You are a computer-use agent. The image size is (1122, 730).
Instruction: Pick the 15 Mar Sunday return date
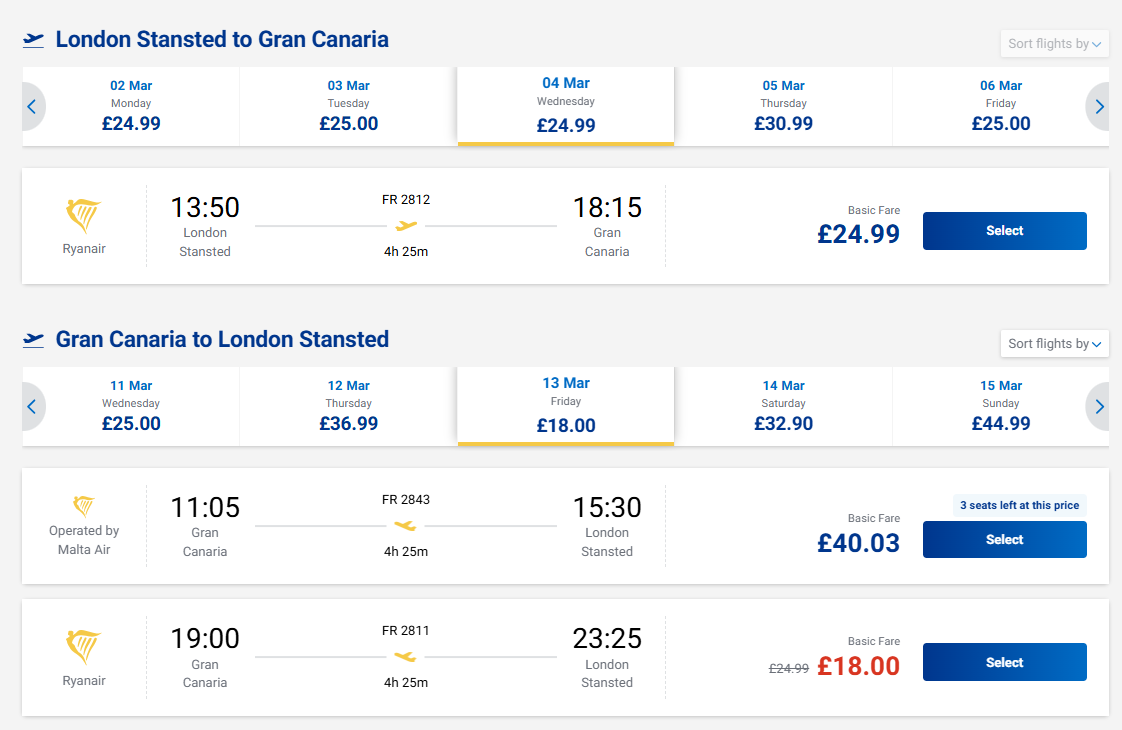tap(1000, 406)
